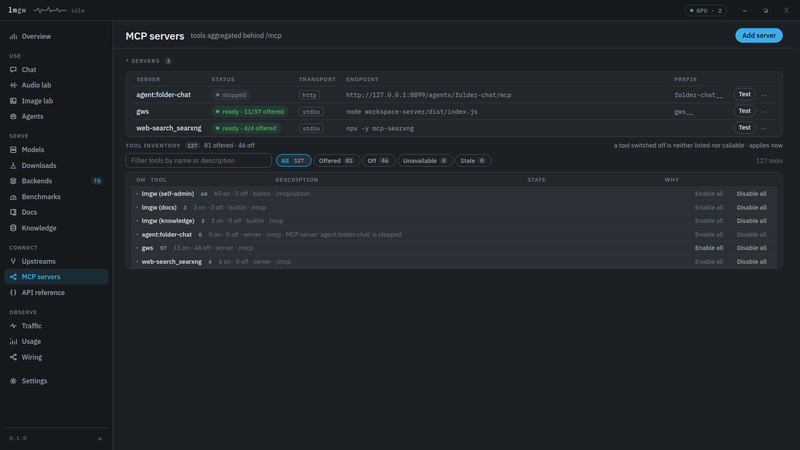Click the Add server button
Viewport: 800px width, 450px height.
tap(759, 35)
